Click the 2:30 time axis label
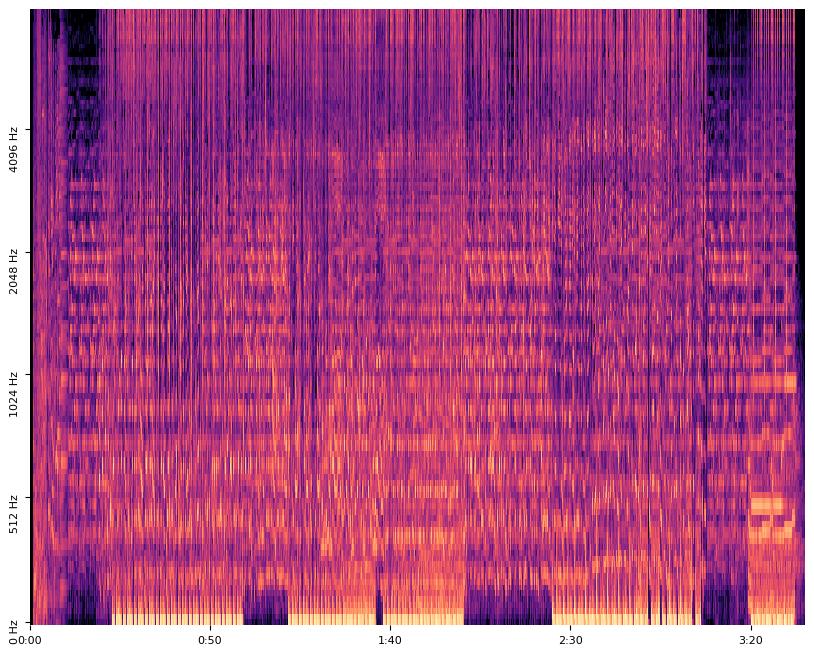 tap(570, 640)
